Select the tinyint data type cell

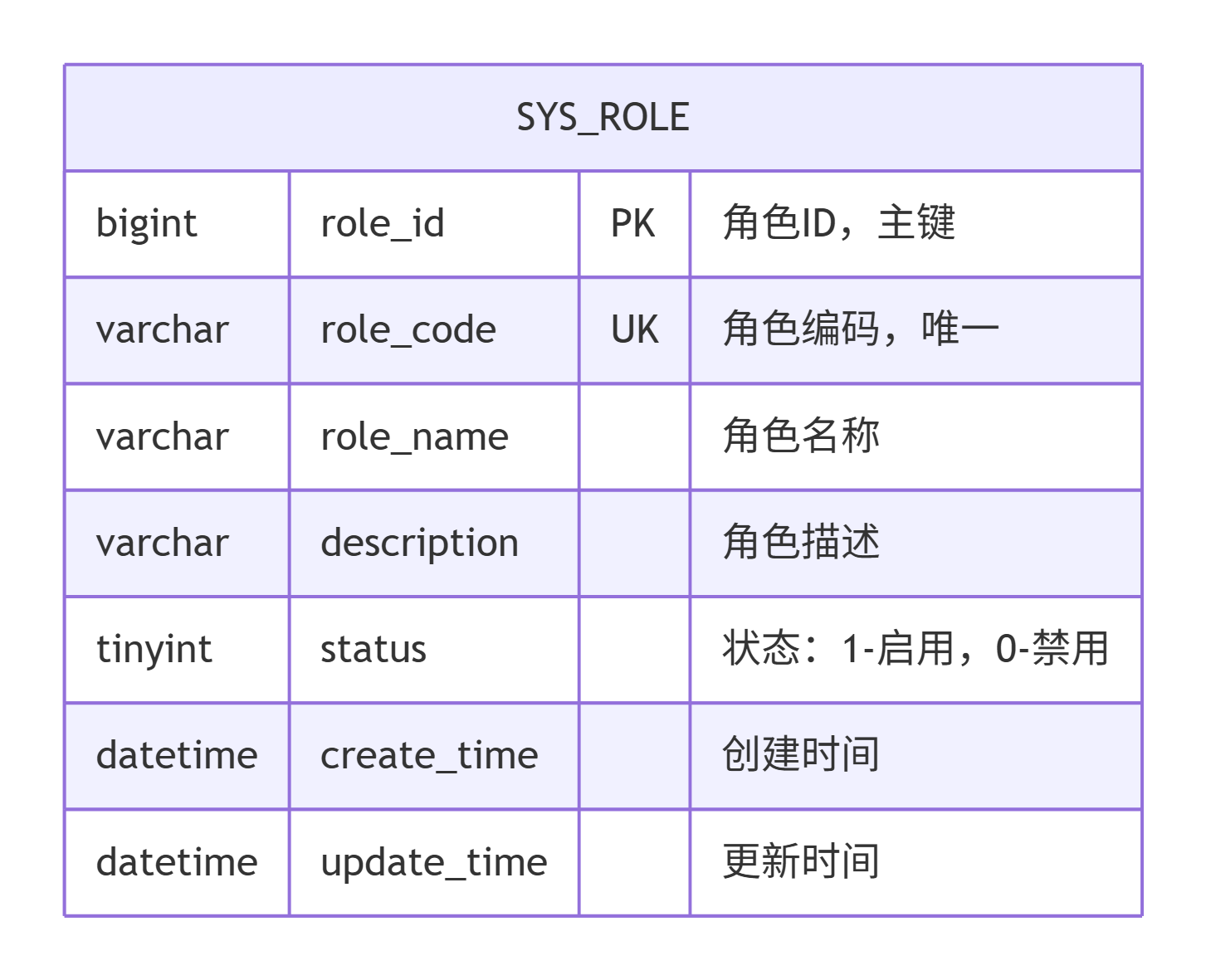point(177,649)
